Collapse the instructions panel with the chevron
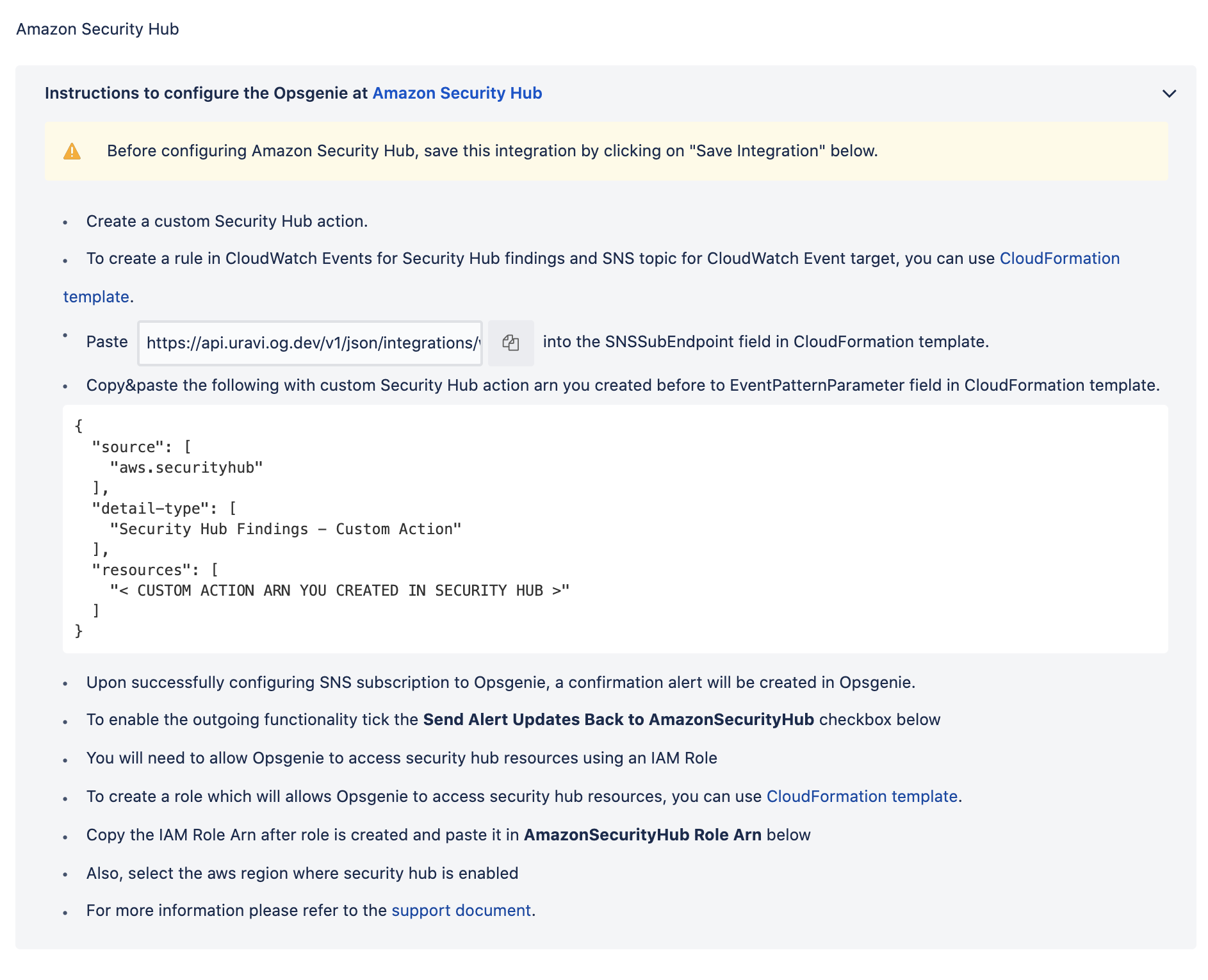Image resolution: width=1208 pixels, height=980 pixels. click(x=1169, y=94)
